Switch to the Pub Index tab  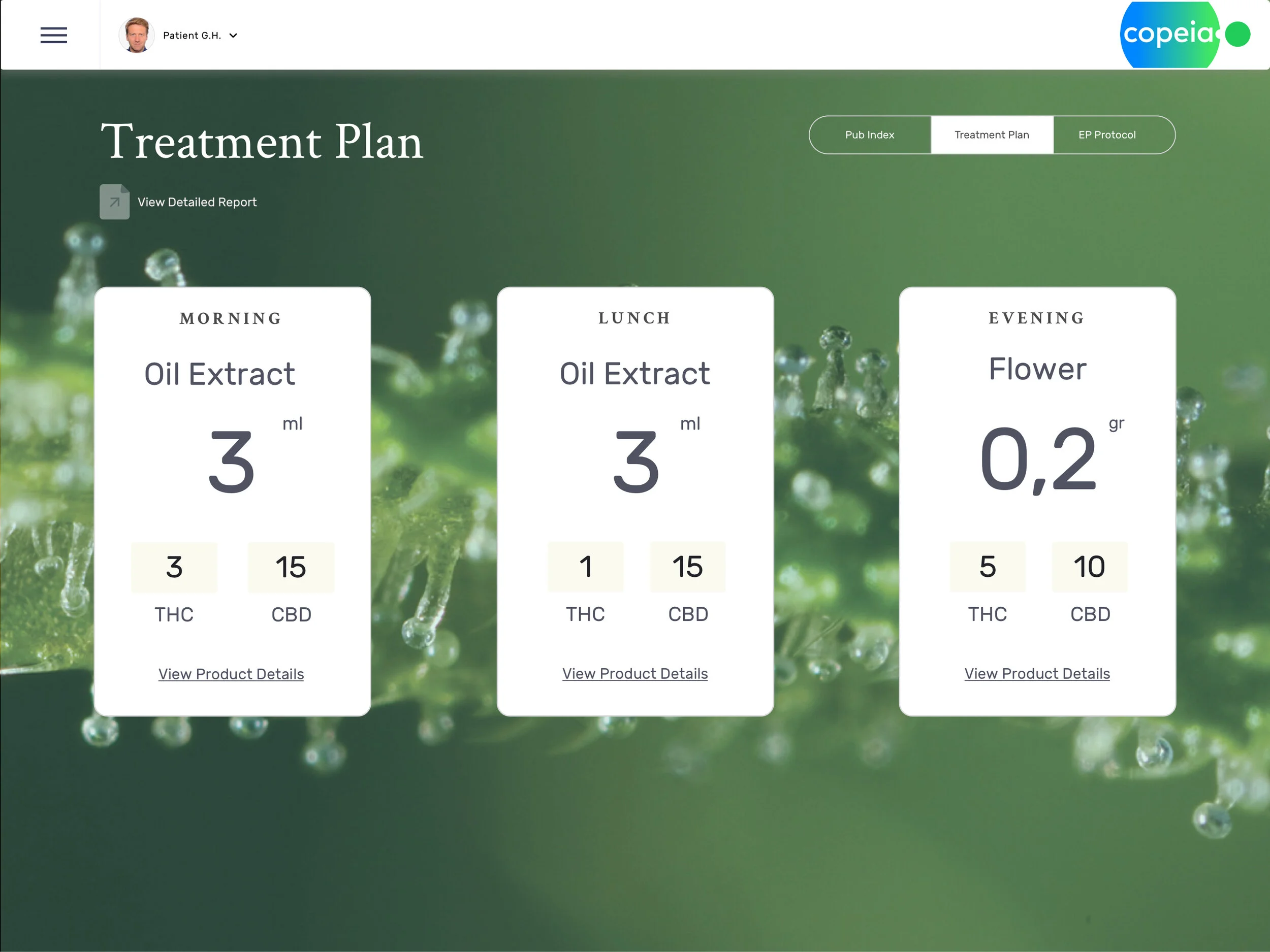pos(870,135)
